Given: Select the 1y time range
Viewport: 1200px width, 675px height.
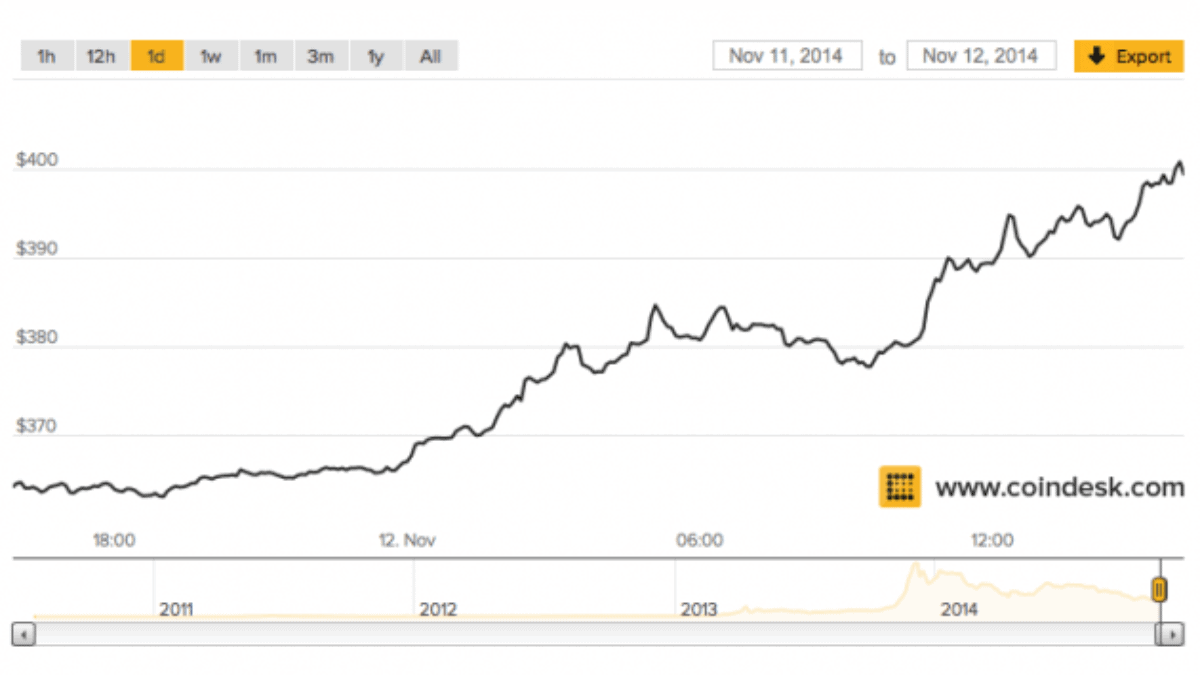Looking at the screenshot, I should point(376,56).
